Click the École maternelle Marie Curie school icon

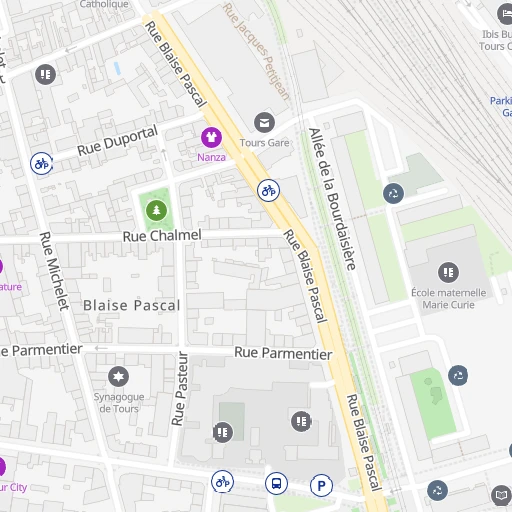[x=448, y=272]
